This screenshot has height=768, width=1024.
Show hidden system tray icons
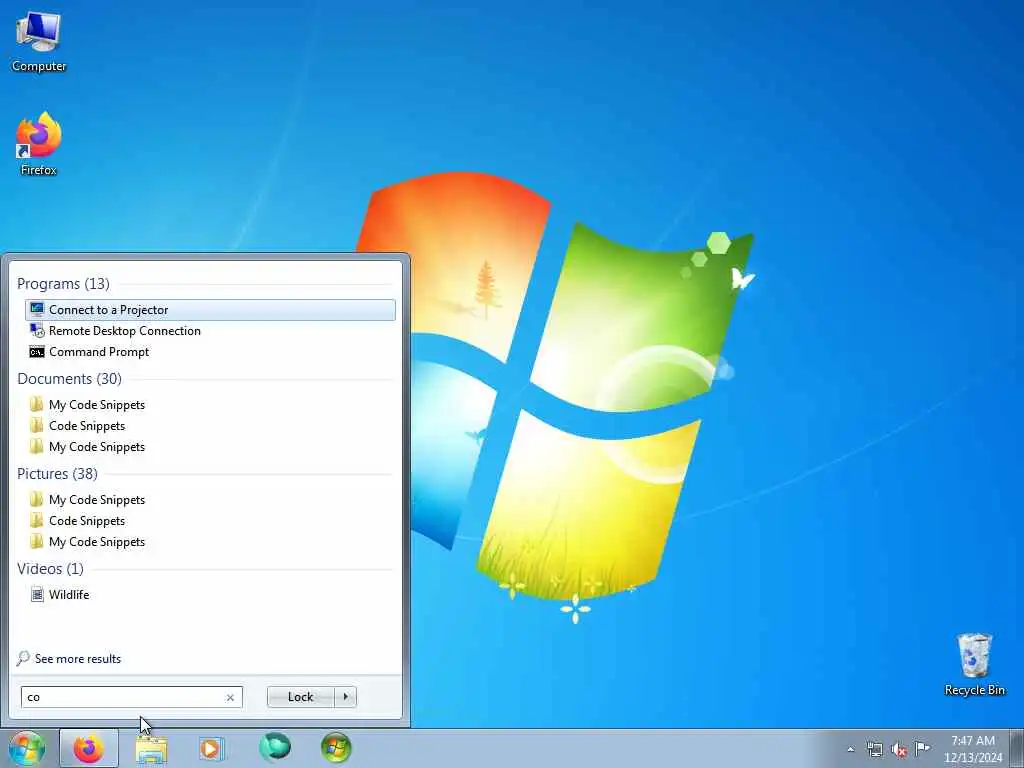click(850, 749)
